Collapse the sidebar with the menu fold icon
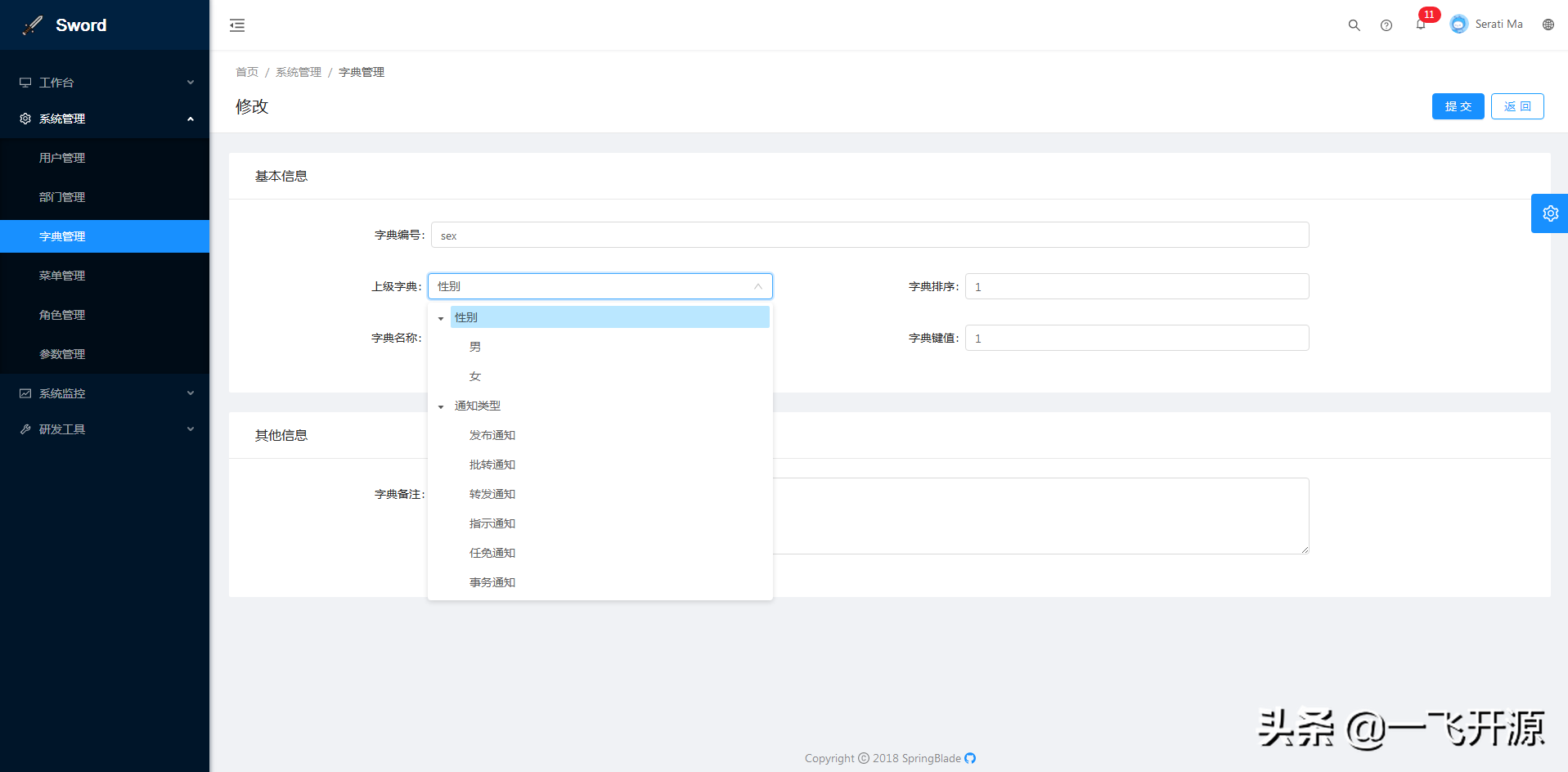 (237, 25)
